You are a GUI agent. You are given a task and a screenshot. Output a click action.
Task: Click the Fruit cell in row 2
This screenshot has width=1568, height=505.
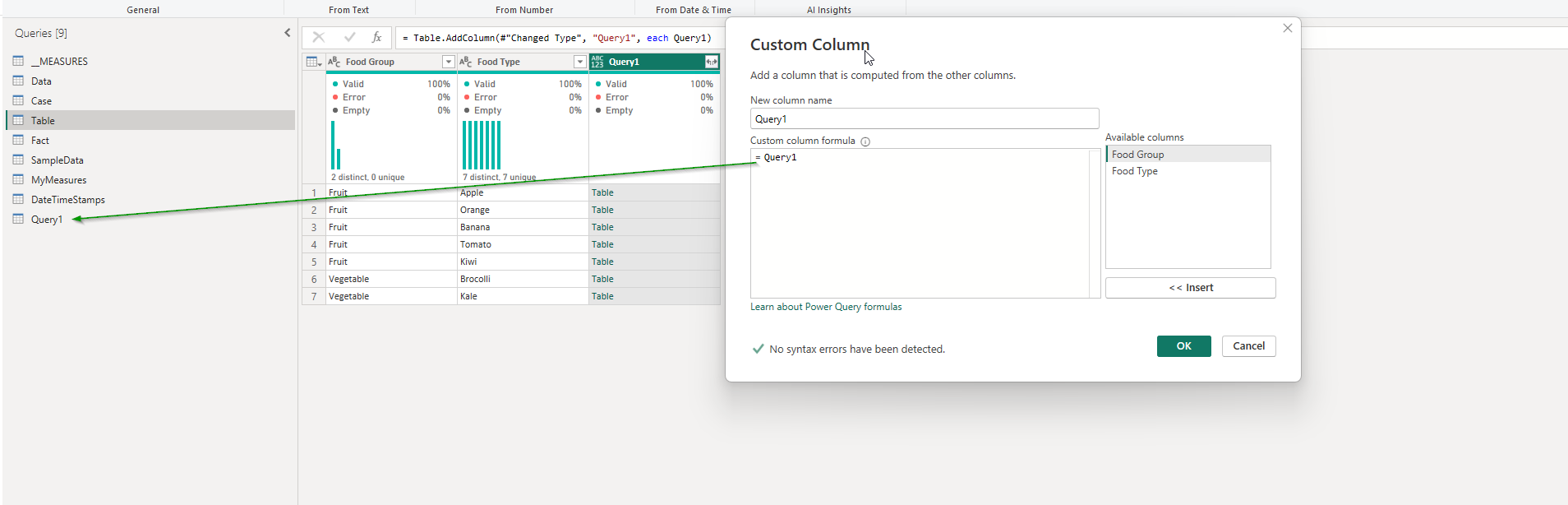tap(391, 210)
